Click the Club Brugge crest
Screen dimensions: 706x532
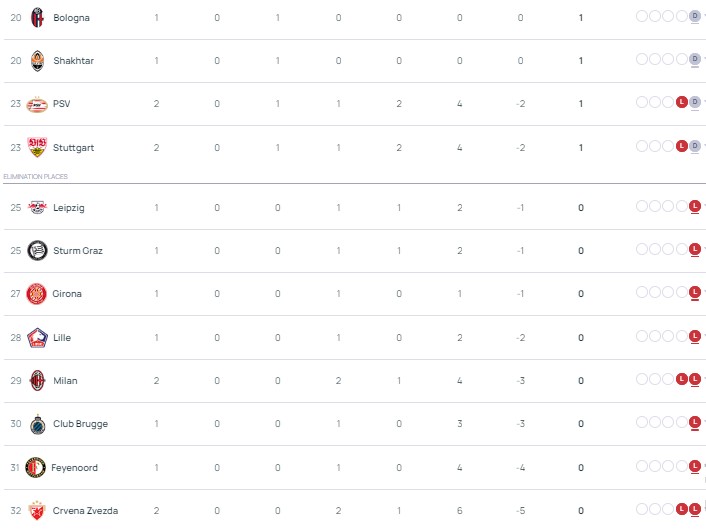[x=37, y=424]
